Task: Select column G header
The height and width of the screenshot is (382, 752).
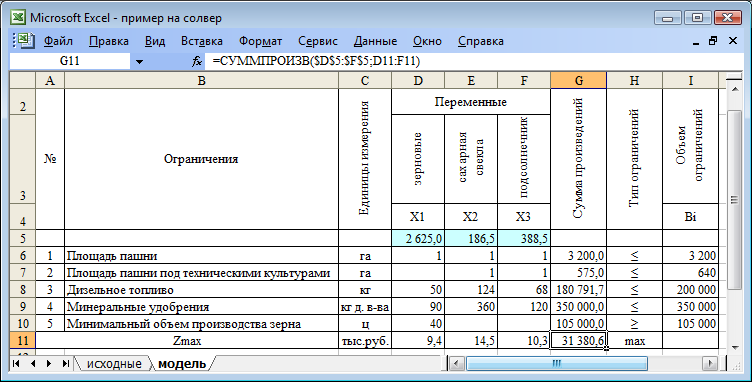Action: 578,81
